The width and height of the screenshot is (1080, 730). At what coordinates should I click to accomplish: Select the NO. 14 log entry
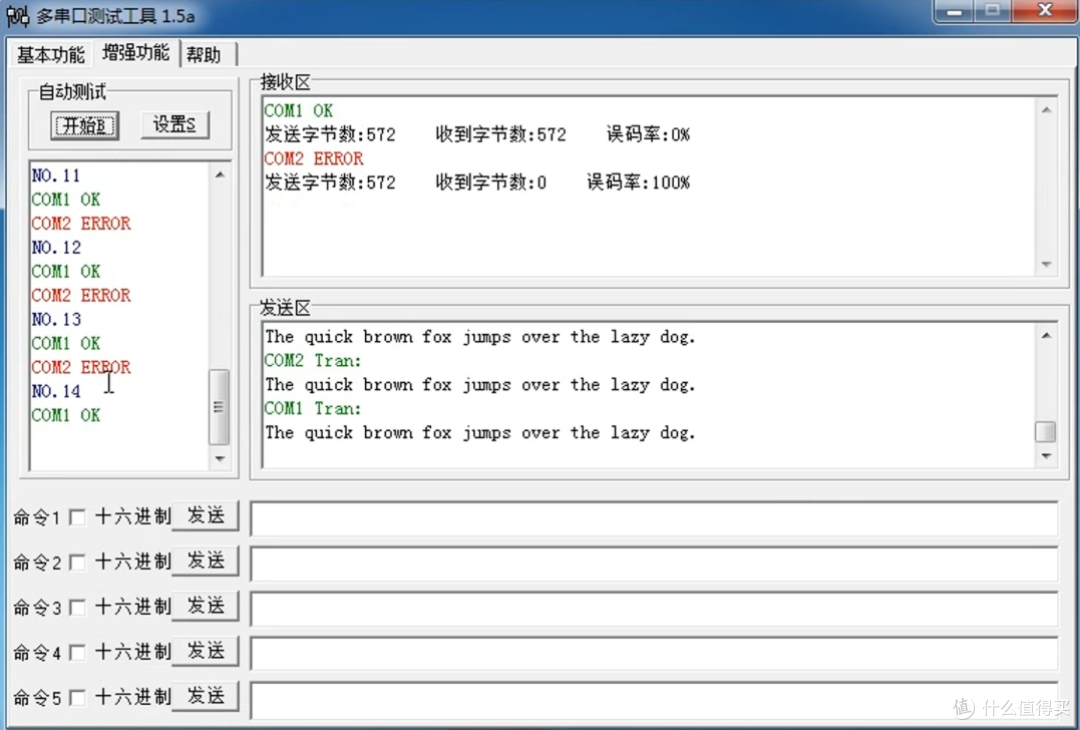point(56,391)
